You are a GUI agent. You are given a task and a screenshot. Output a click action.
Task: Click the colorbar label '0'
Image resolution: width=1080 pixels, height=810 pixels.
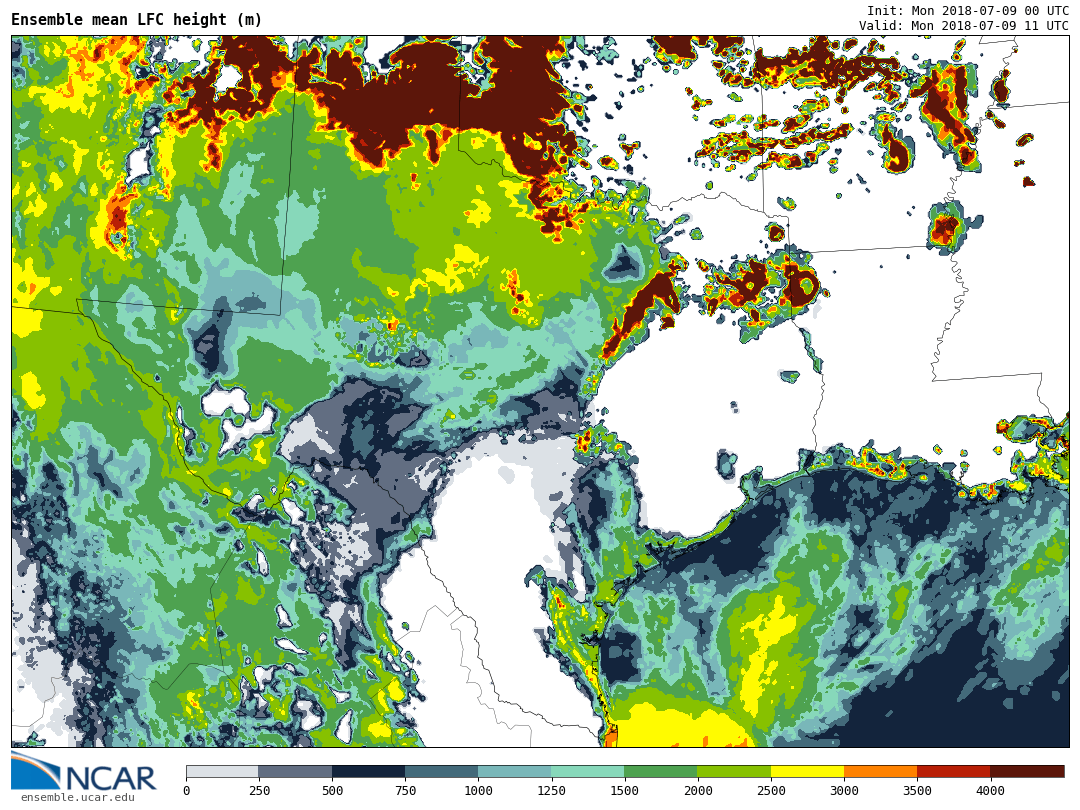(187, 791)
